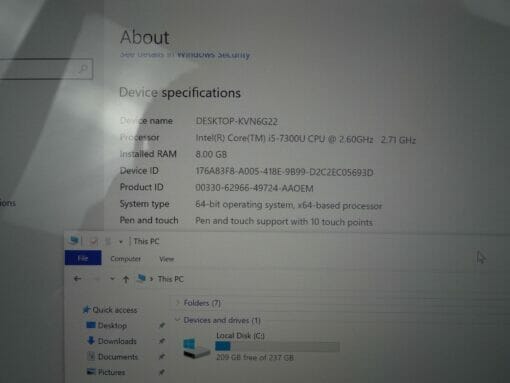
Task: Open the File ribbon tab
Action: click(83, 258)
